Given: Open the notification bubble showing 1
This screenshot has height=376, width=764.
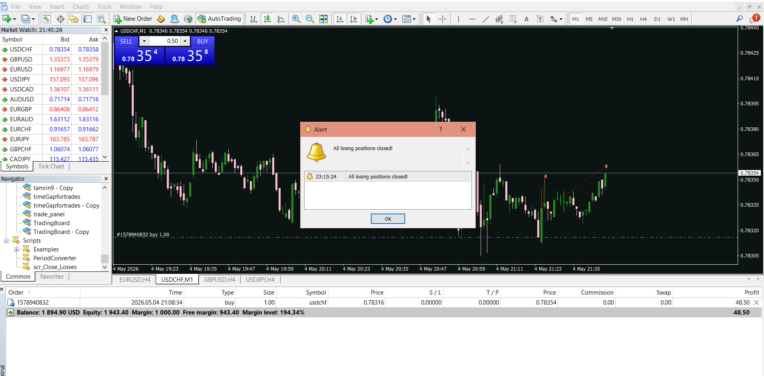Looking at the screenshot, I should 754,19.
